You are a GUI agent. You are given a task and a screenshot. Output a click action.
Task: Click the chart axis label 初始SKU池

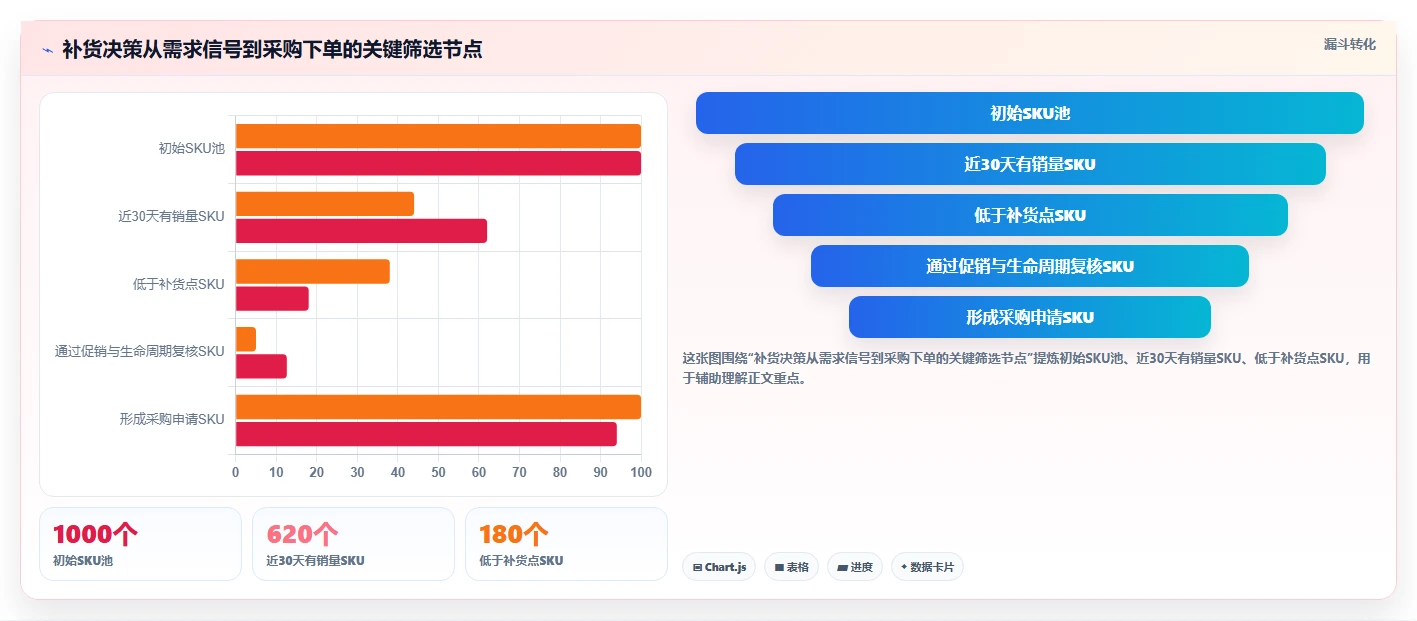191,149
